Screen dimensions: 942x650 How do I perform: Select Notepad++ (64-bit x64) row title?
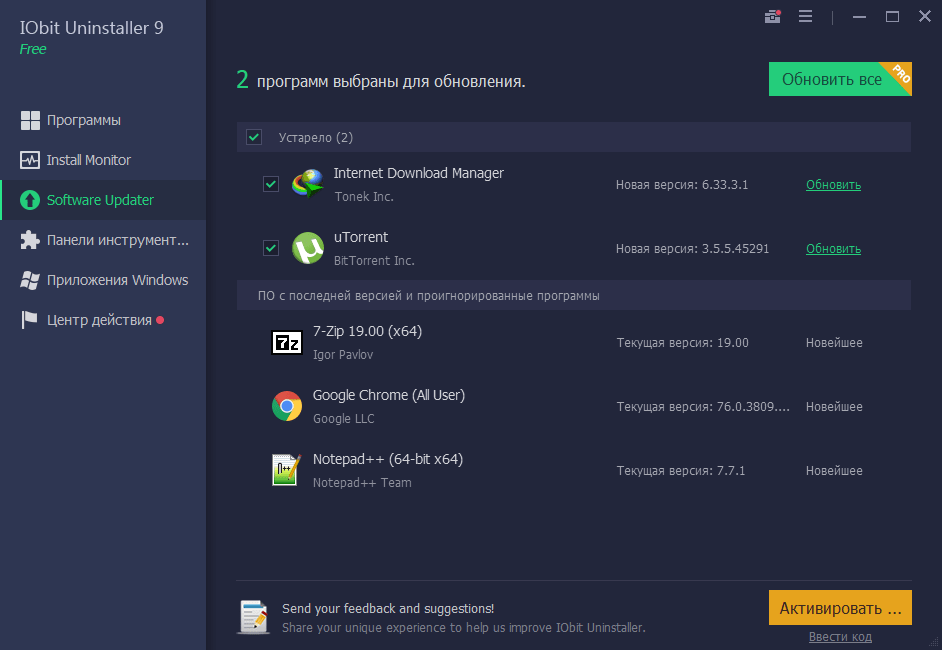coord(387,459)
